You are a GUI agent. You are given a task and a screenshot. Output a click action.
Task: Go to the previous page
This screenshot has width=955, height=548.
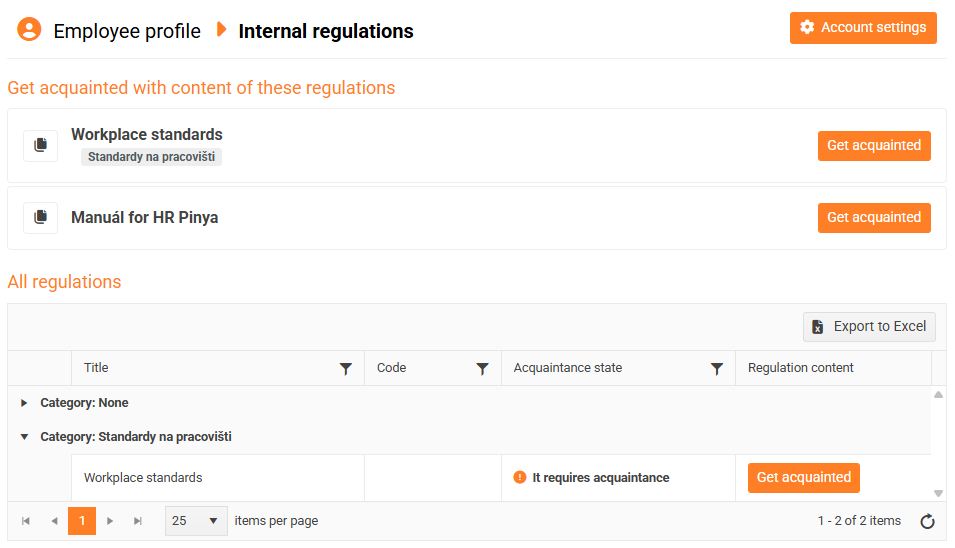54,521
